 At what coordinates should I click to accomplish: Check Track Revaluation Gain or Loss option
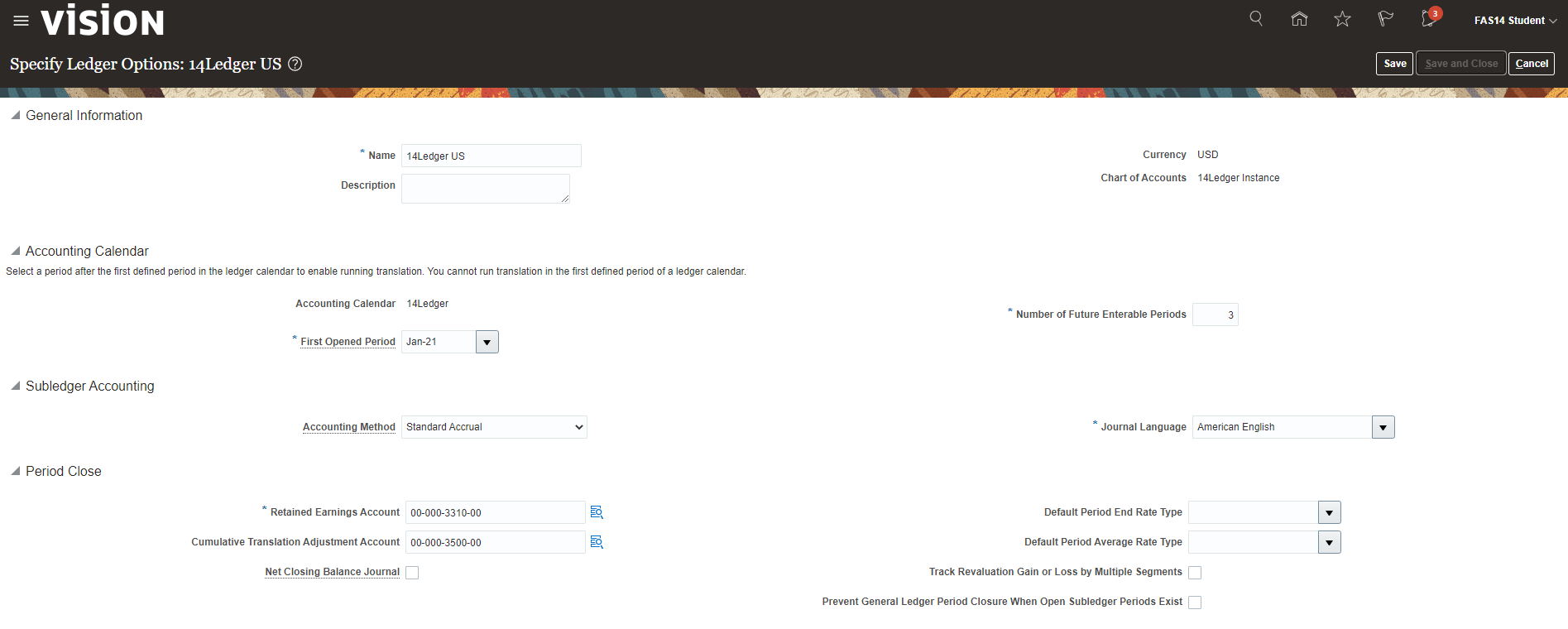(x=1195, y=573)
